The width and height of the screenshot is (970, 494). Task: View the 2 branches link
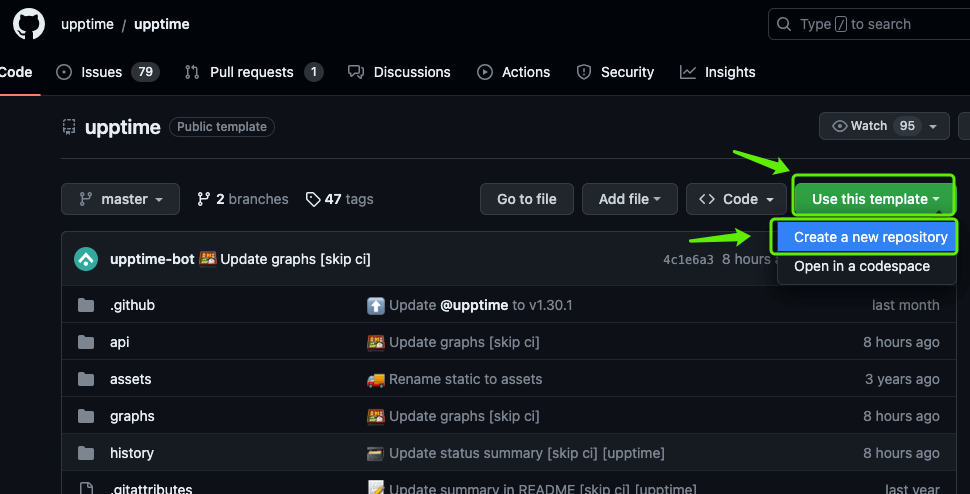pos(242,199)
